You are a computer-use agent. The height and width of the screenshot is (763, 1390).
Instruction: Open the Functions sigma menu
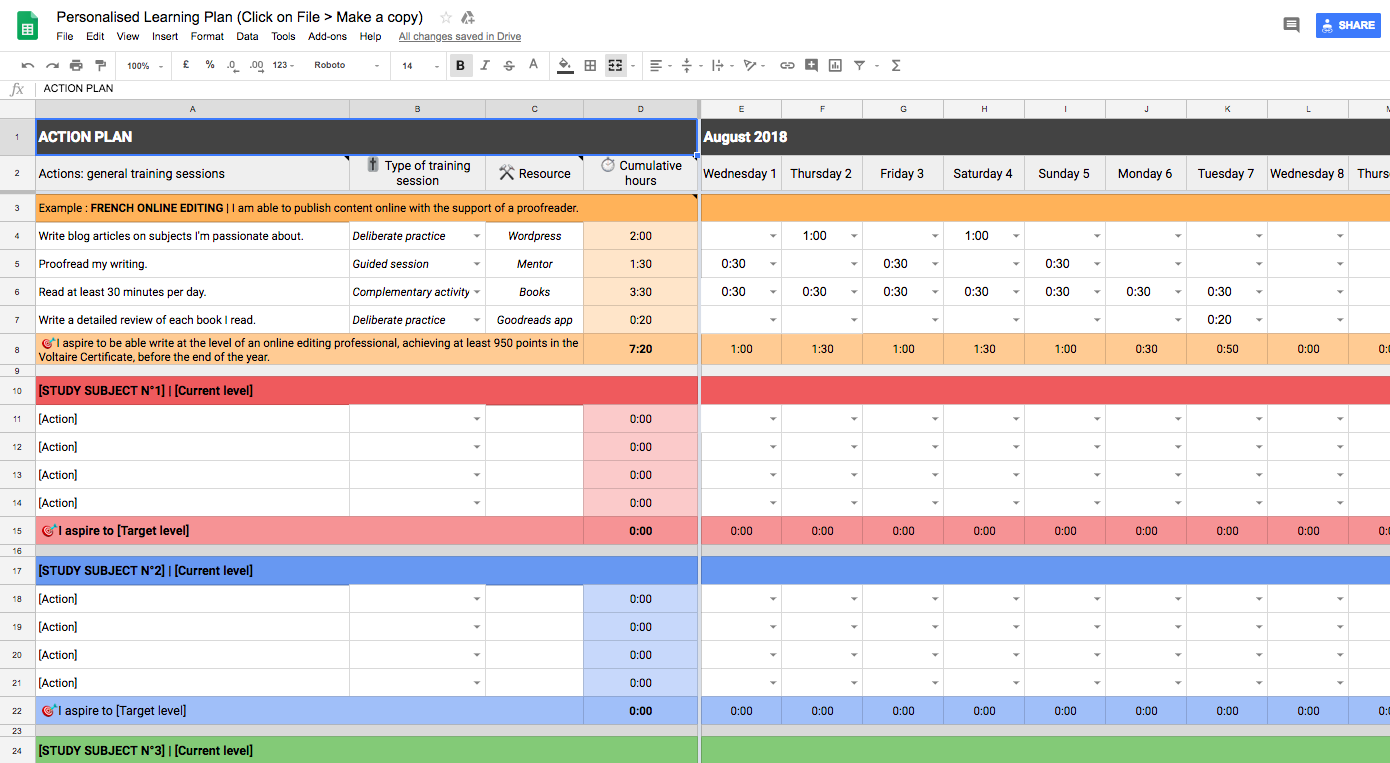(x=896, y=65)
